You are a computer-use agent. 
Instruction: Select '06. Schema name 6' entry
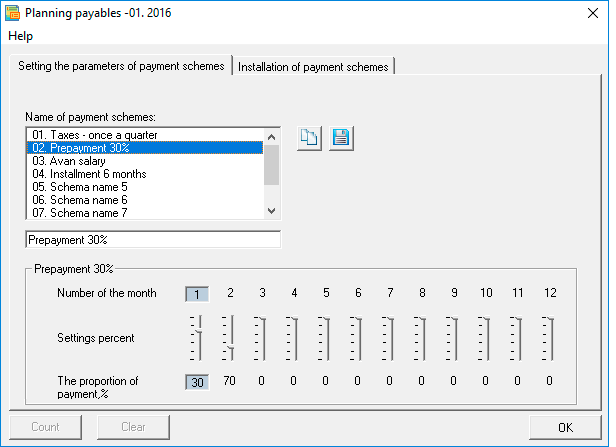(x=145, y=200)
